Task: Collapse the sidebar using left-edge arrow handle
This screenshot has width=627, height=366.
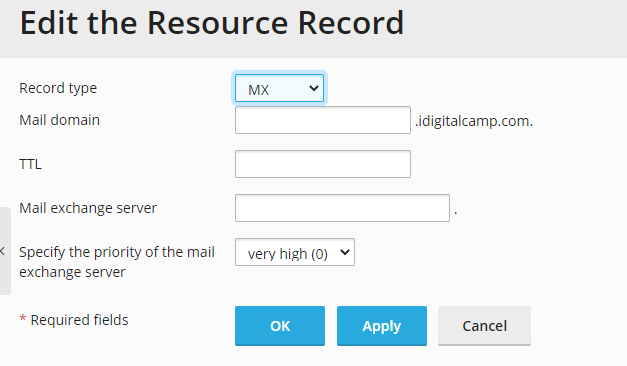Action: click(x=4, y=251)
